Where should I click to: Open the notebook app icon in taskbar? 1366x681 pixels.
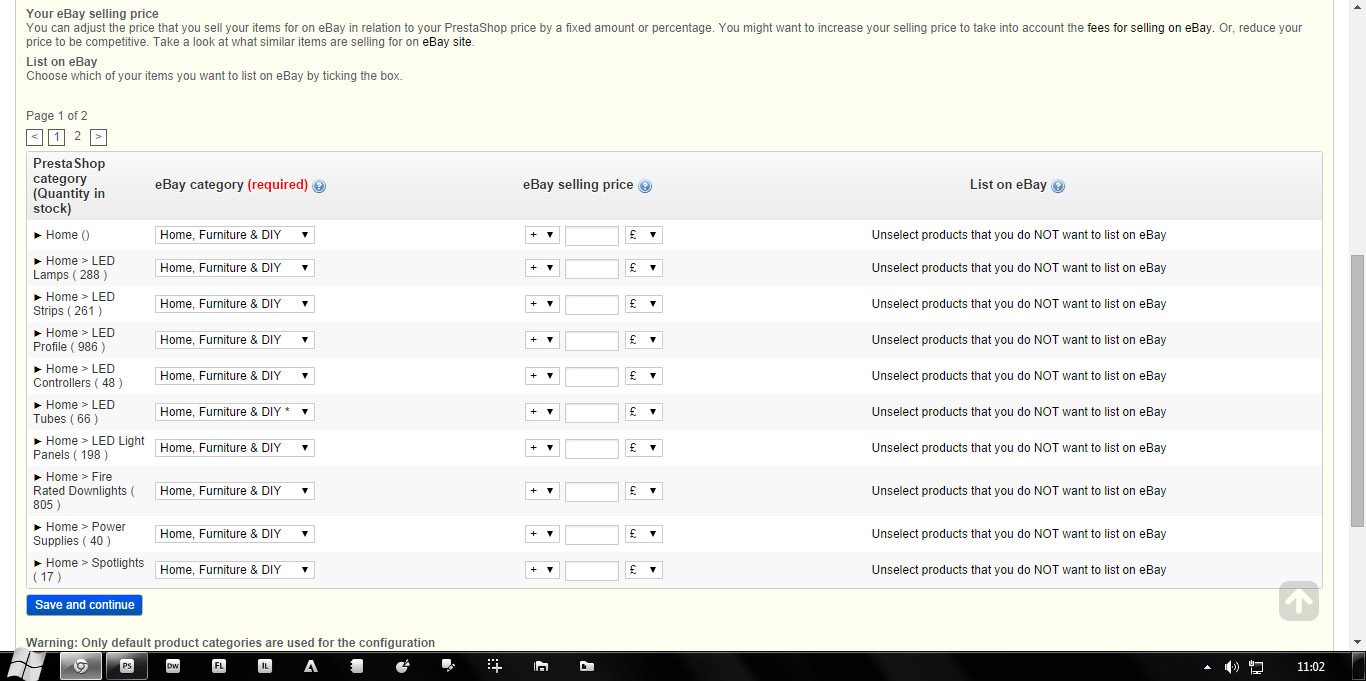[x=357, y=666]
